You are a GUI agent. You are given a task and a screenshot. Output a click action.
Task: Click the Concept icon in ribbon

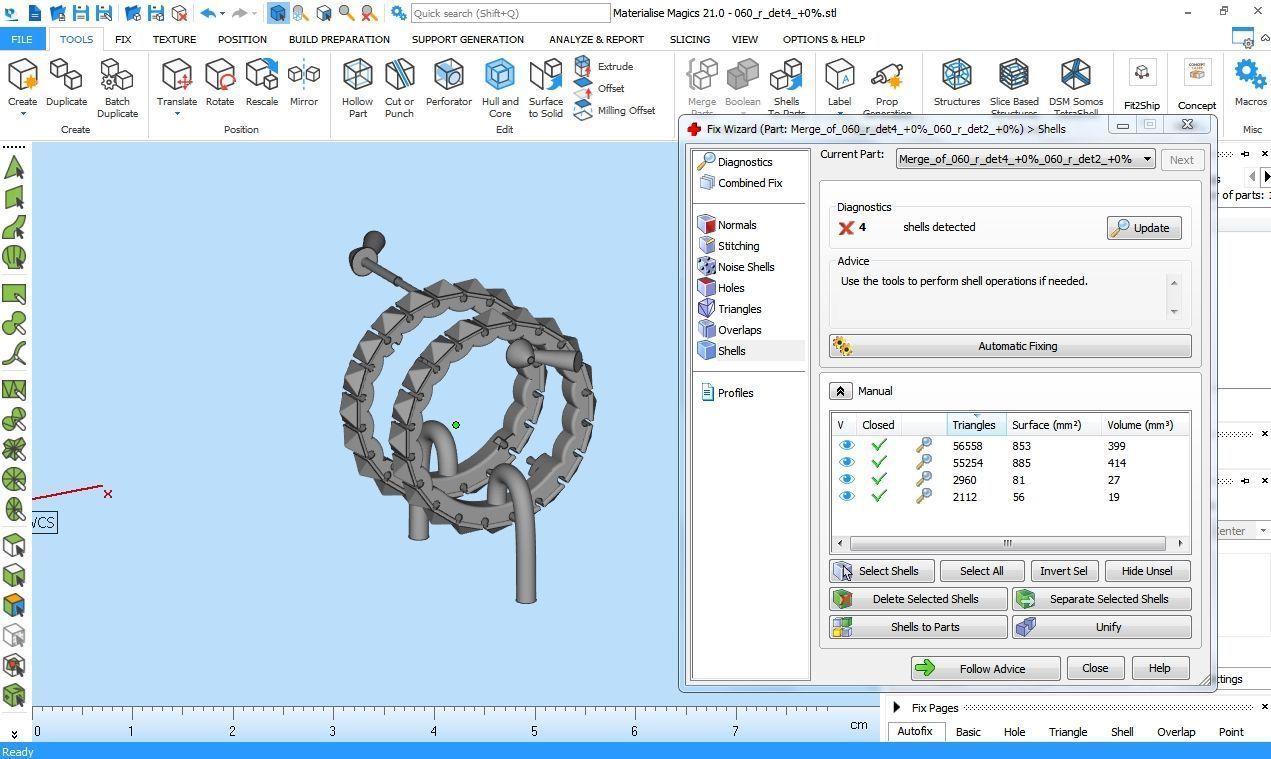click(1197, 85)
